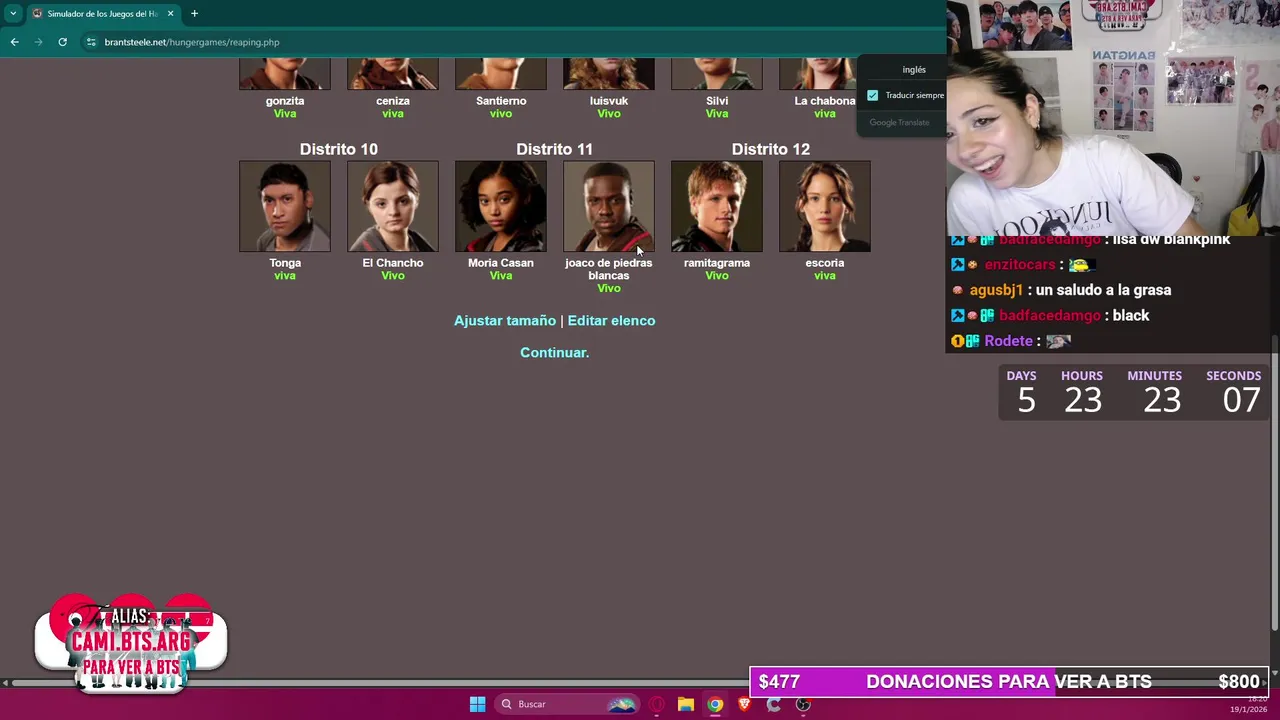Close the Simulador de los Juegos tab

click(170, 14)
